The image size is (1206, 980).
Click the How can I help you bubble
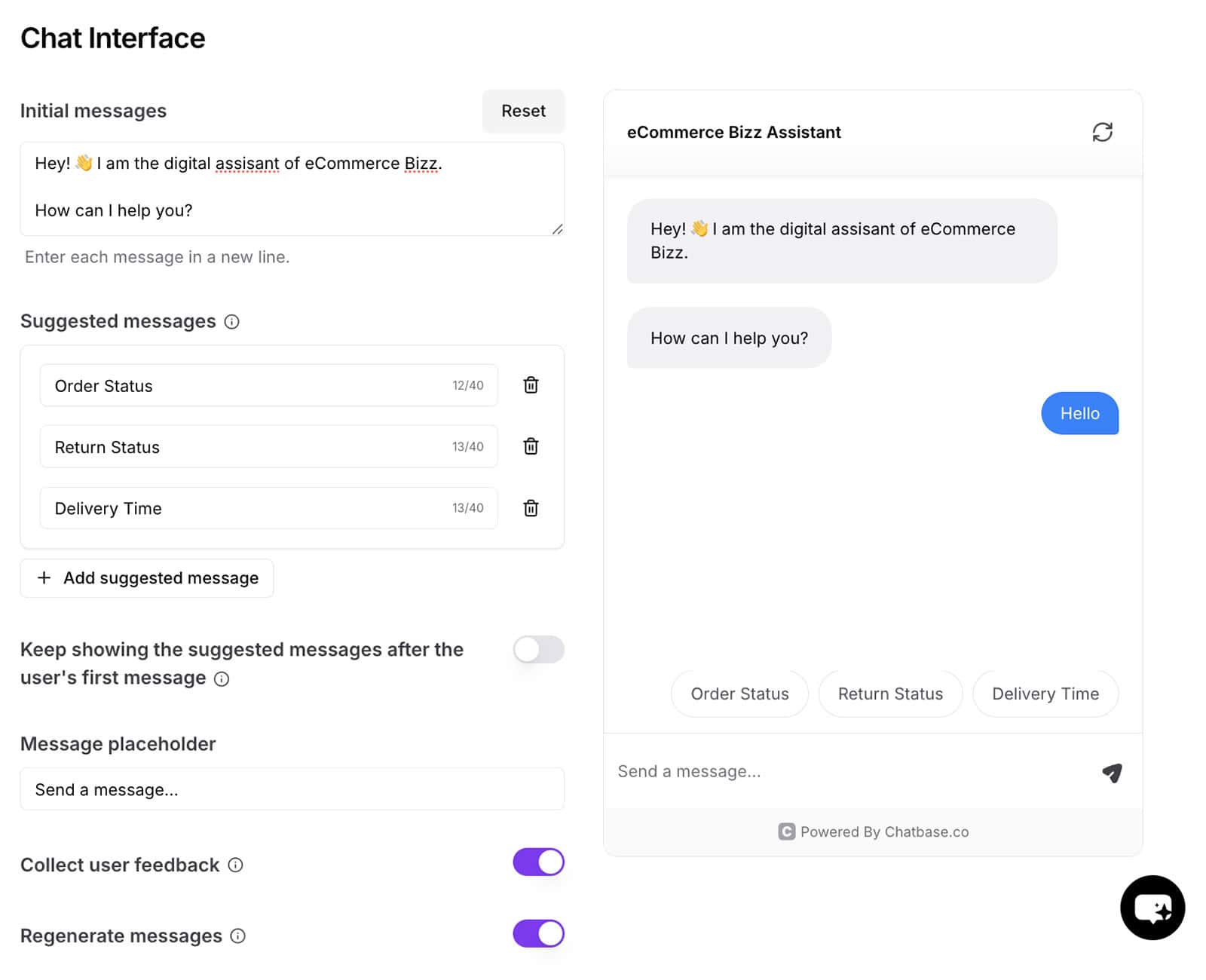[x=729, y=338]
